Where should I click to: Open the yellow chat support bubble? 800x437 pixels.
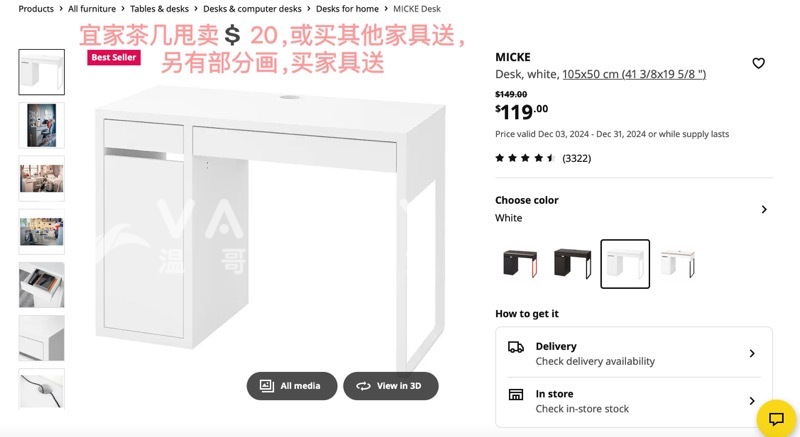[776, 419]
